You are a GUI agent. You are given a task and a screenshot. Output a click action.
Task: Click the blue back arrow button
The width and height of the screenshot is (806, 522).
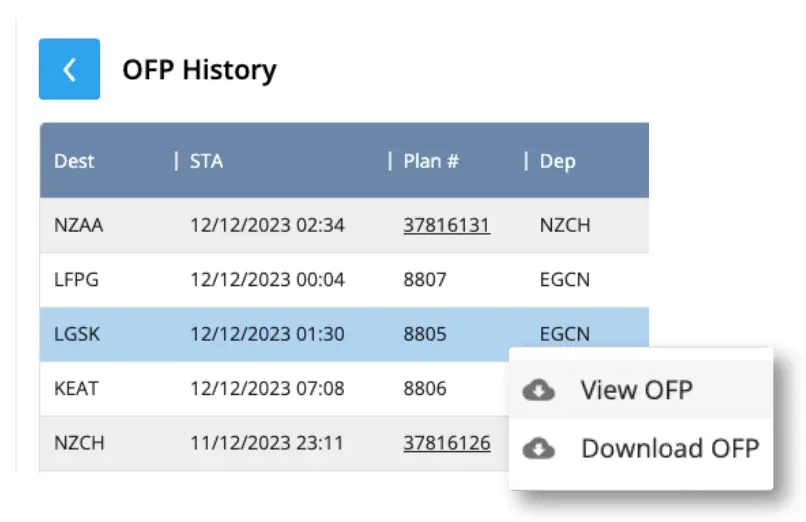click(69, 69)
